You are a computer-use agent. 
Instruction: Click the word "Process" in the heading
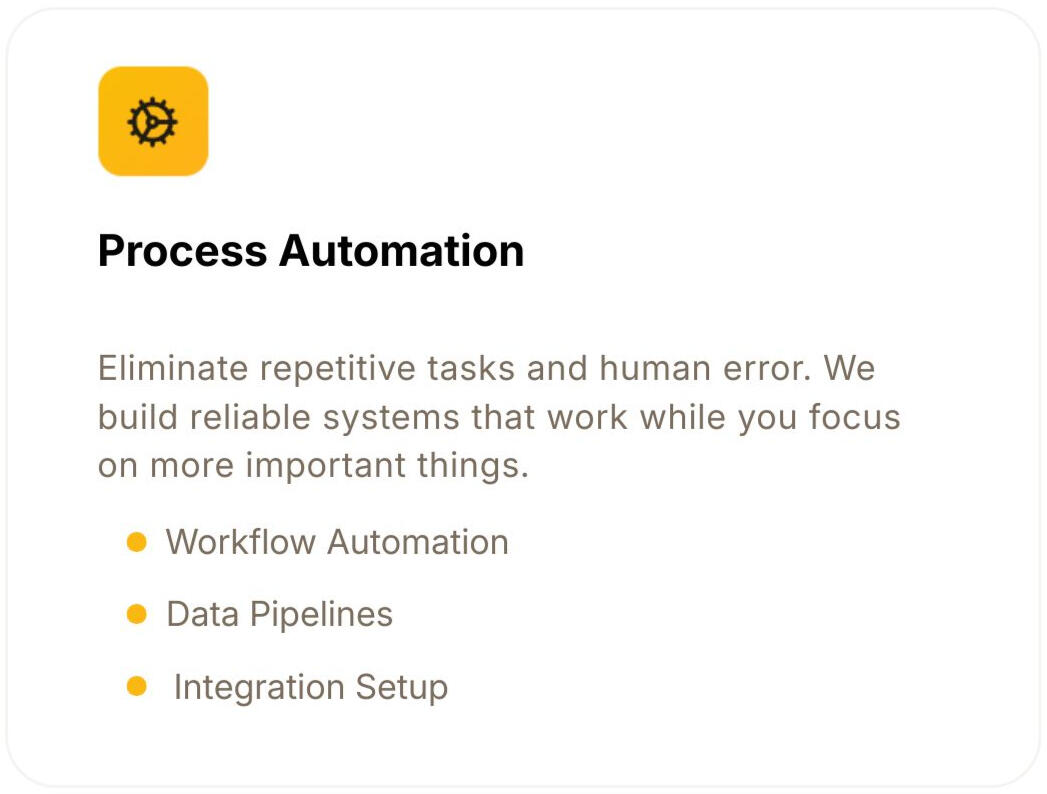coord(182,250)
